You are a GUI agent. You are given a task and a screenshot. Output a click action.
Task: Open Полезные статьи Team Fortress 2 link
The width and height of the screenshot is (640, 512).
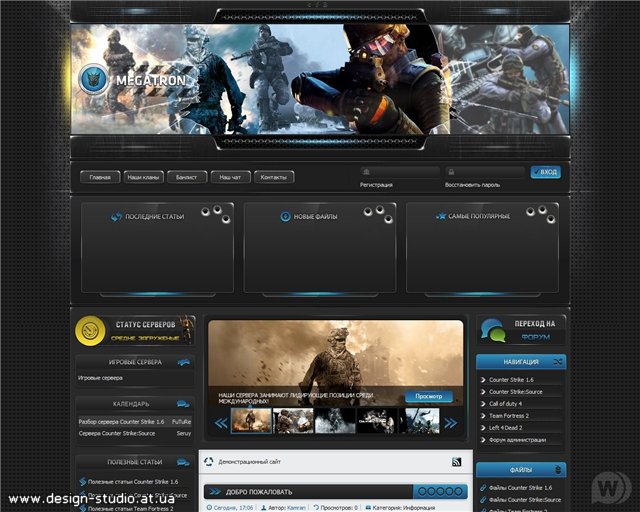pos(131,508)
